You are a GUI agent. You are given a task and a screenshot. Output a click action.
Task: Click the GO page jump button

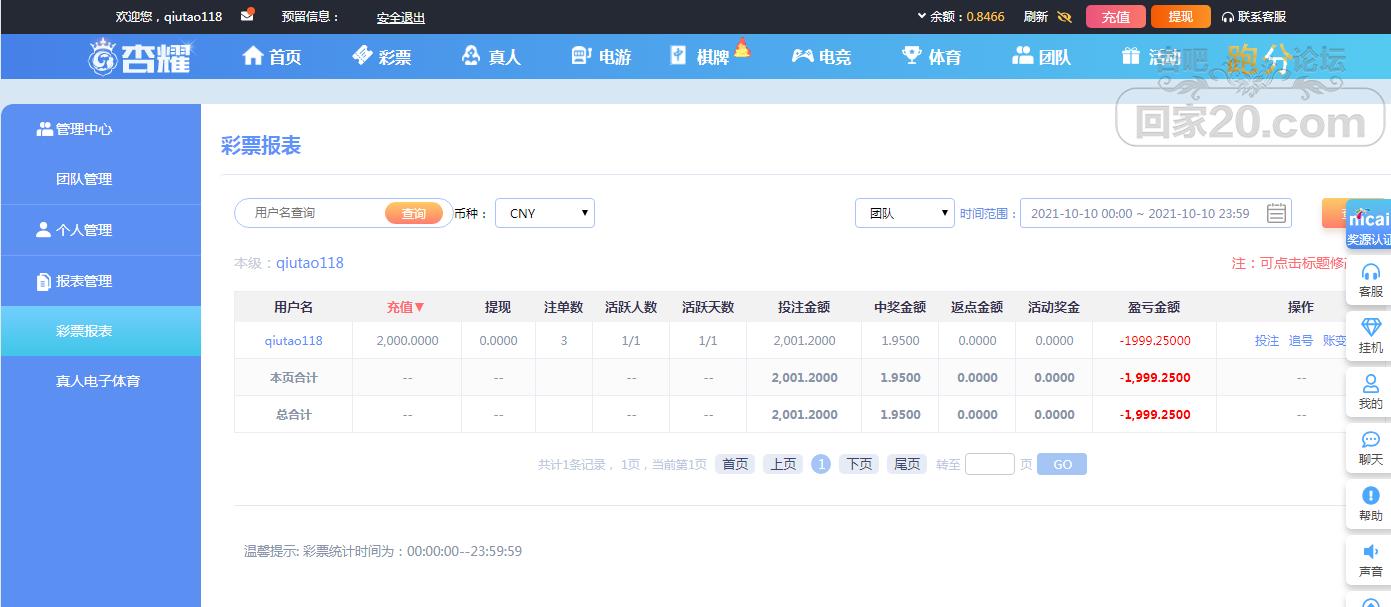(1062, 464)
